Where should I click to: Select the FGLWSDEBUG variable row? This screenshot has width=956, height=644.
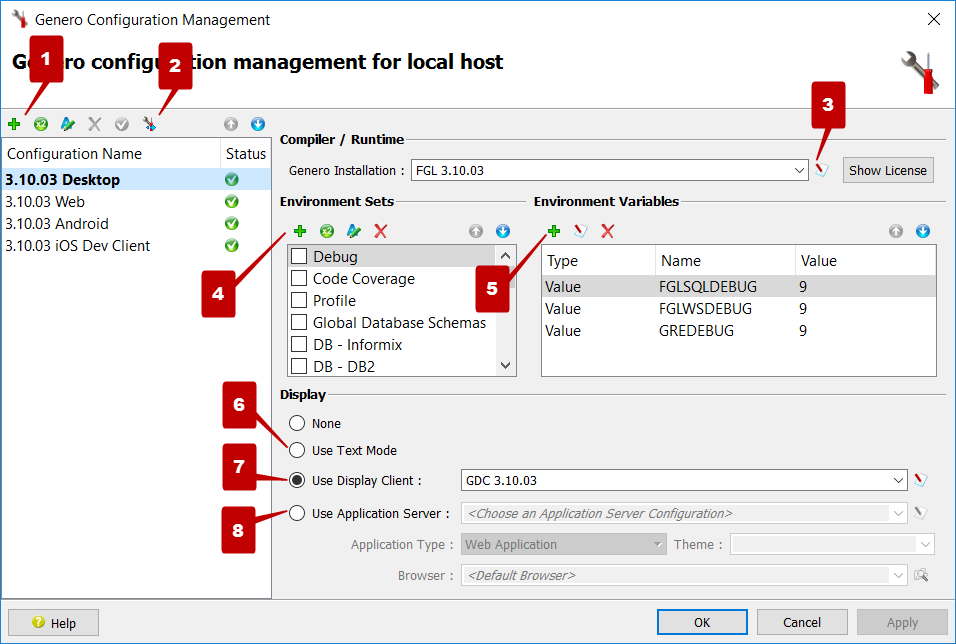point(738,308)
